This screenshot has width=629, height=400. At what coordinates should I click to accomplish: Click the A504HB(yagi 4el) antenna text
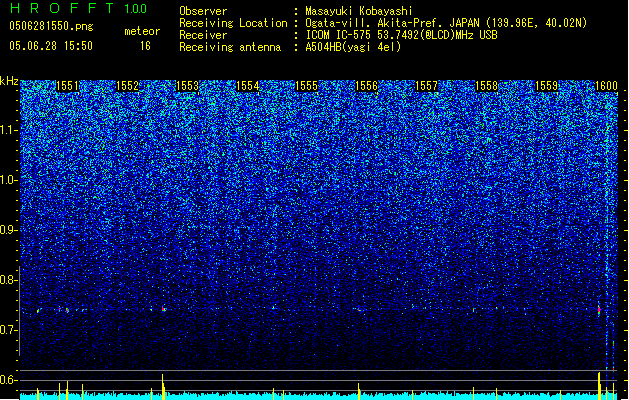coord(353,47)
